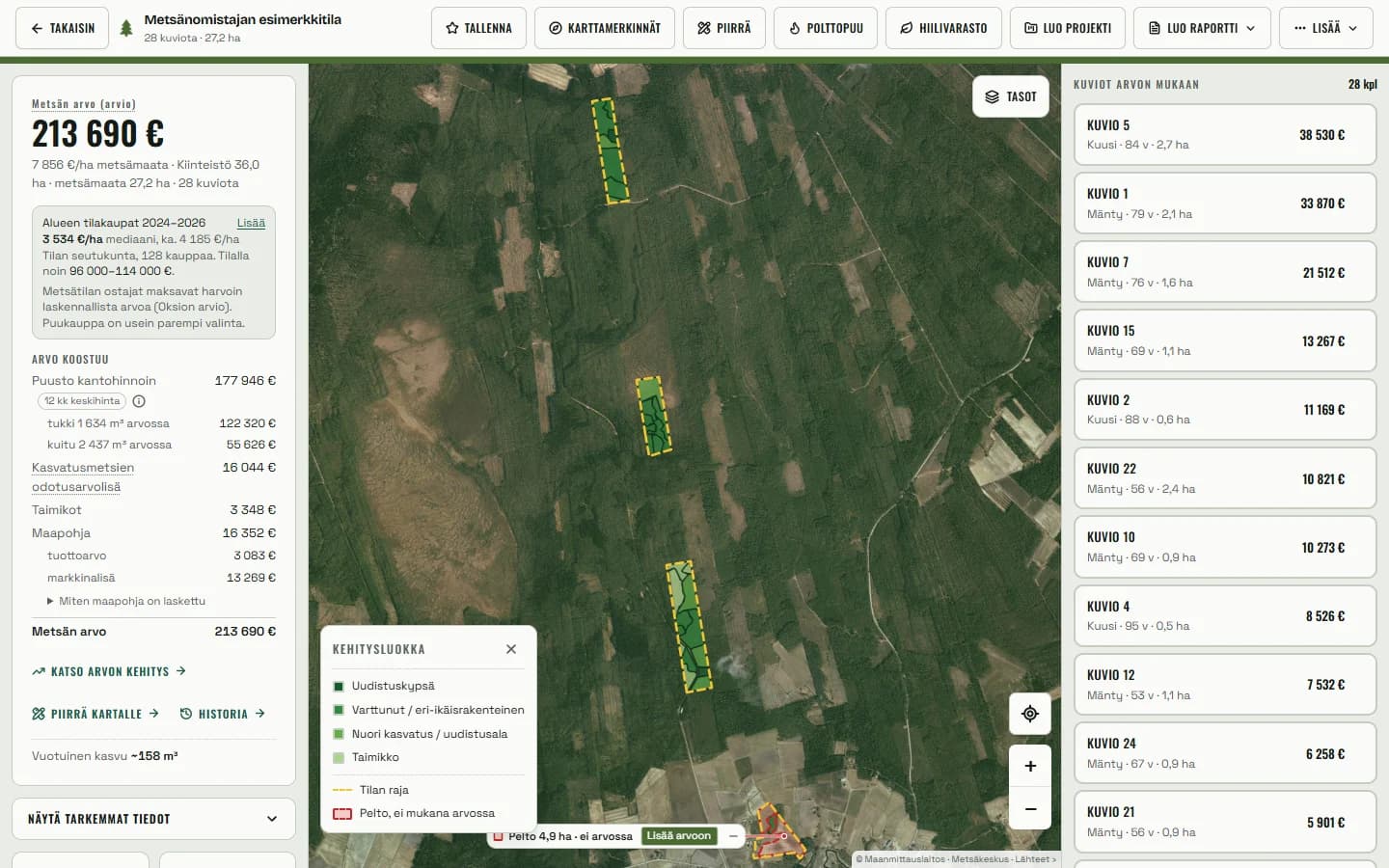Click the Uudistuskypsä legend color swatch
Image resolution: width=1389 pixels, height=868 pixels.
click(x=339, y=687)
